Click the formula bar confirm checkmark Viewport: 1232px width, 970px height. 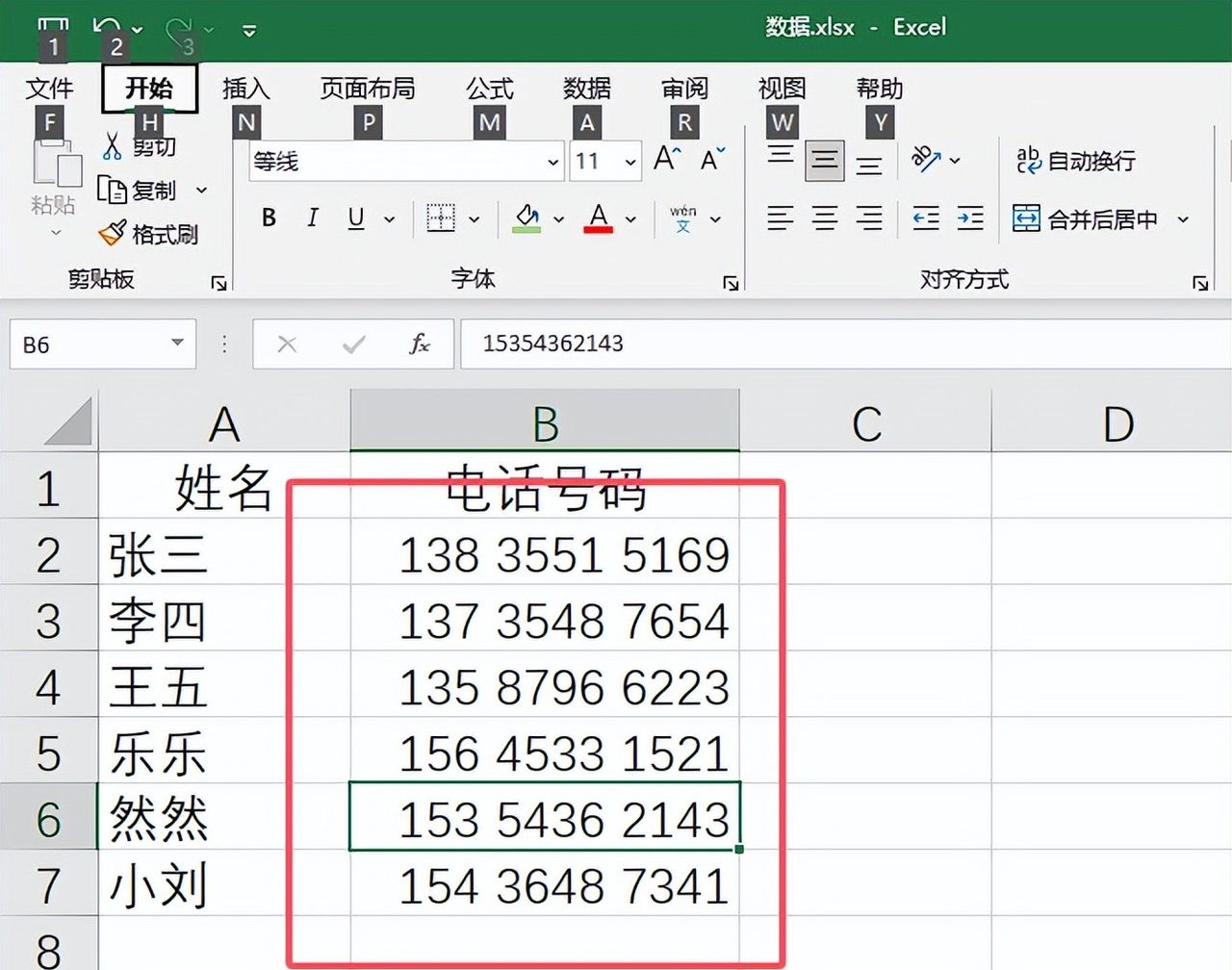tap(353, 344)
